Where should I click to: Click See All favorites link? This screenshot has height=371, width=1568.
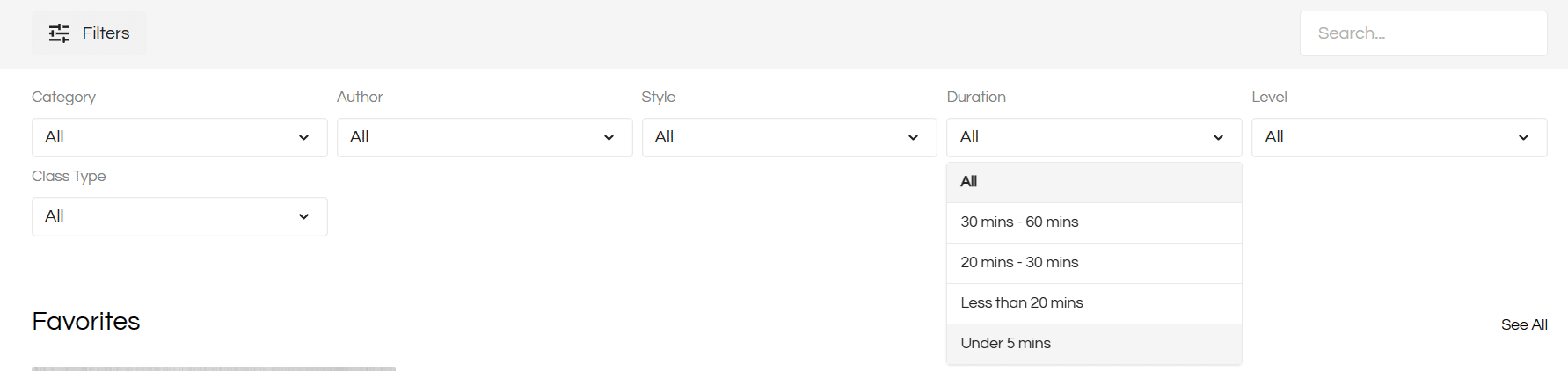[x=1524, y=324]
